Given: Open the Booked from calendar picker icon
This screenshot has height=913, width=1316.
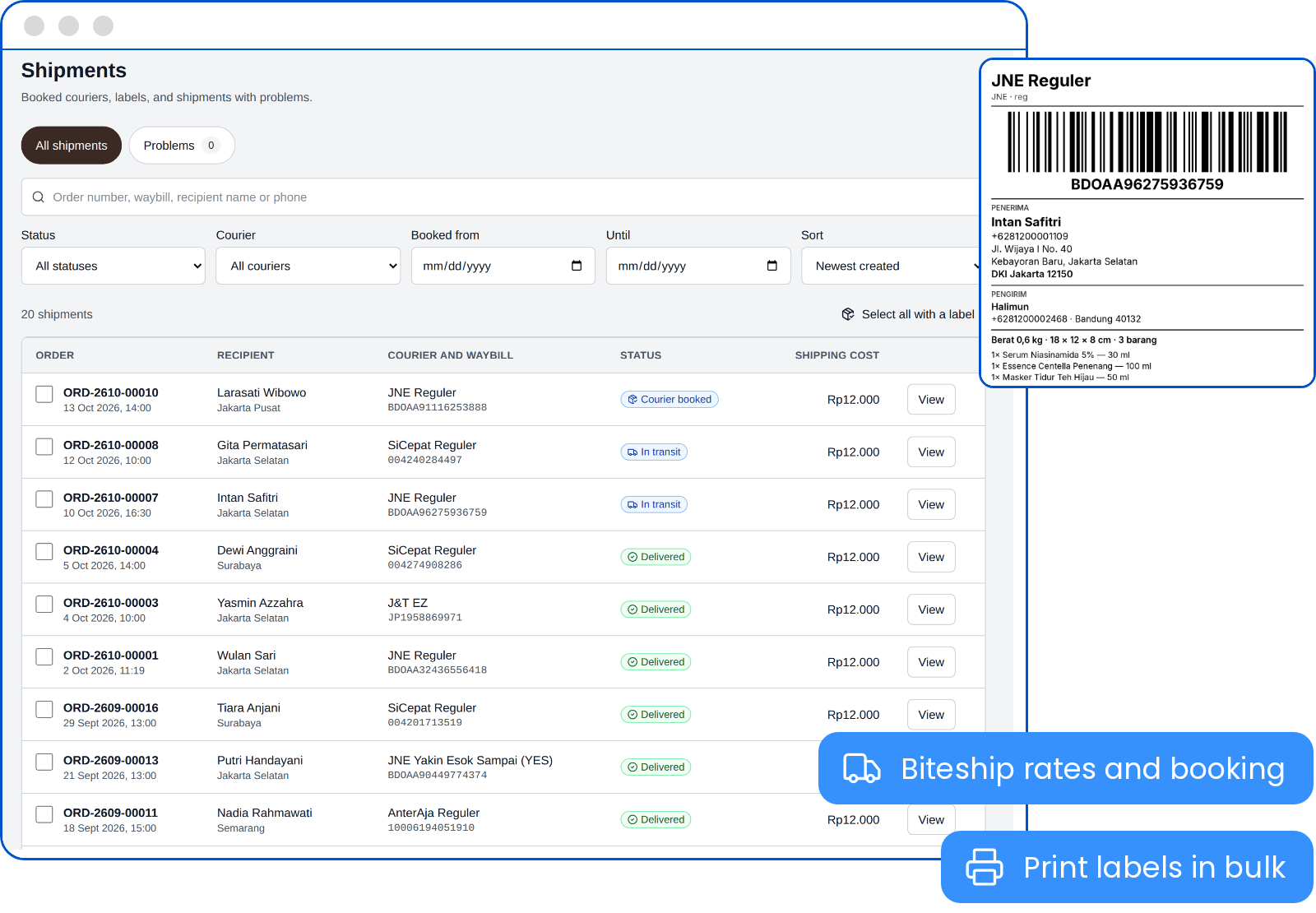Looking at the screenshot, I should 577,266.
